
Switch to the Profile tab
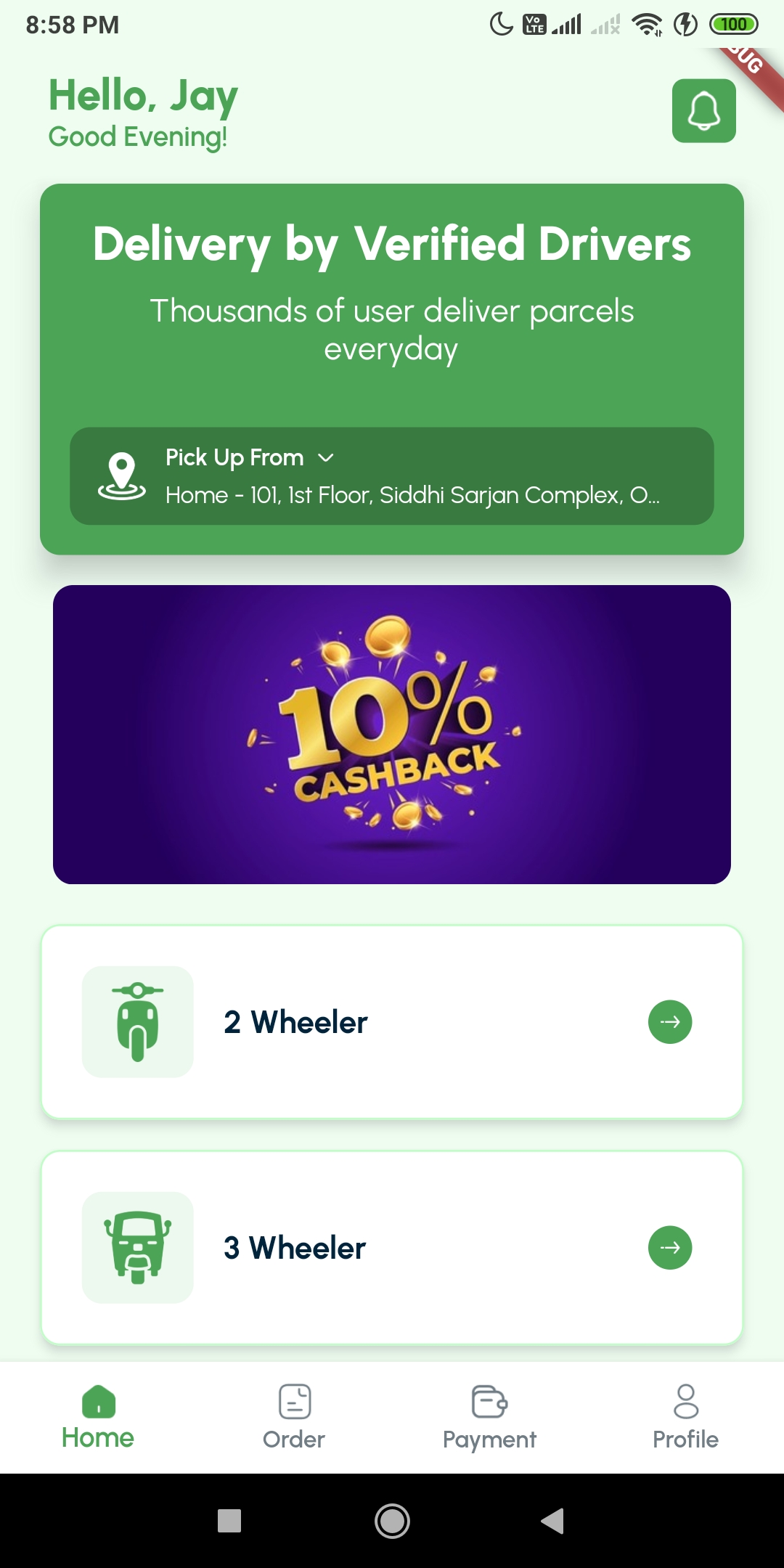pos(685,1417)
